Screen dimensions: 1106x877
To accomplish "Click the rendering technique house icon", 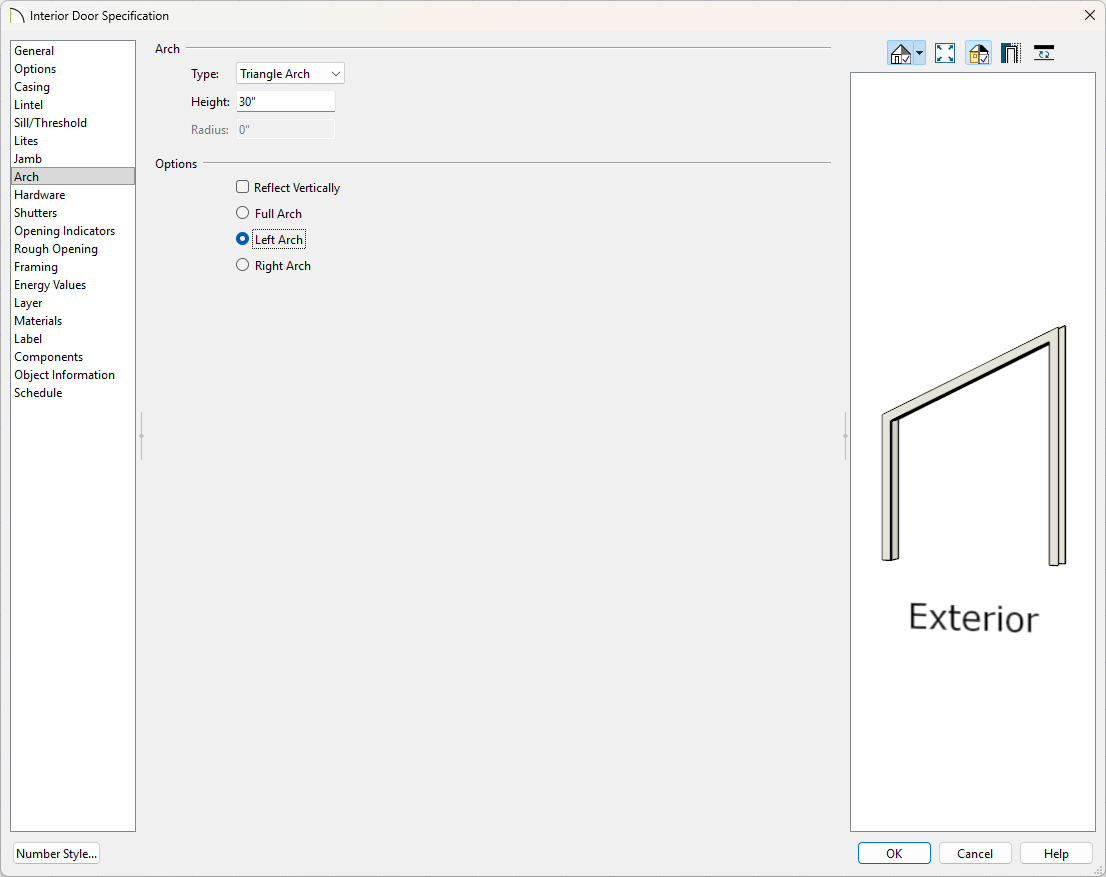I will click(900, 54).
